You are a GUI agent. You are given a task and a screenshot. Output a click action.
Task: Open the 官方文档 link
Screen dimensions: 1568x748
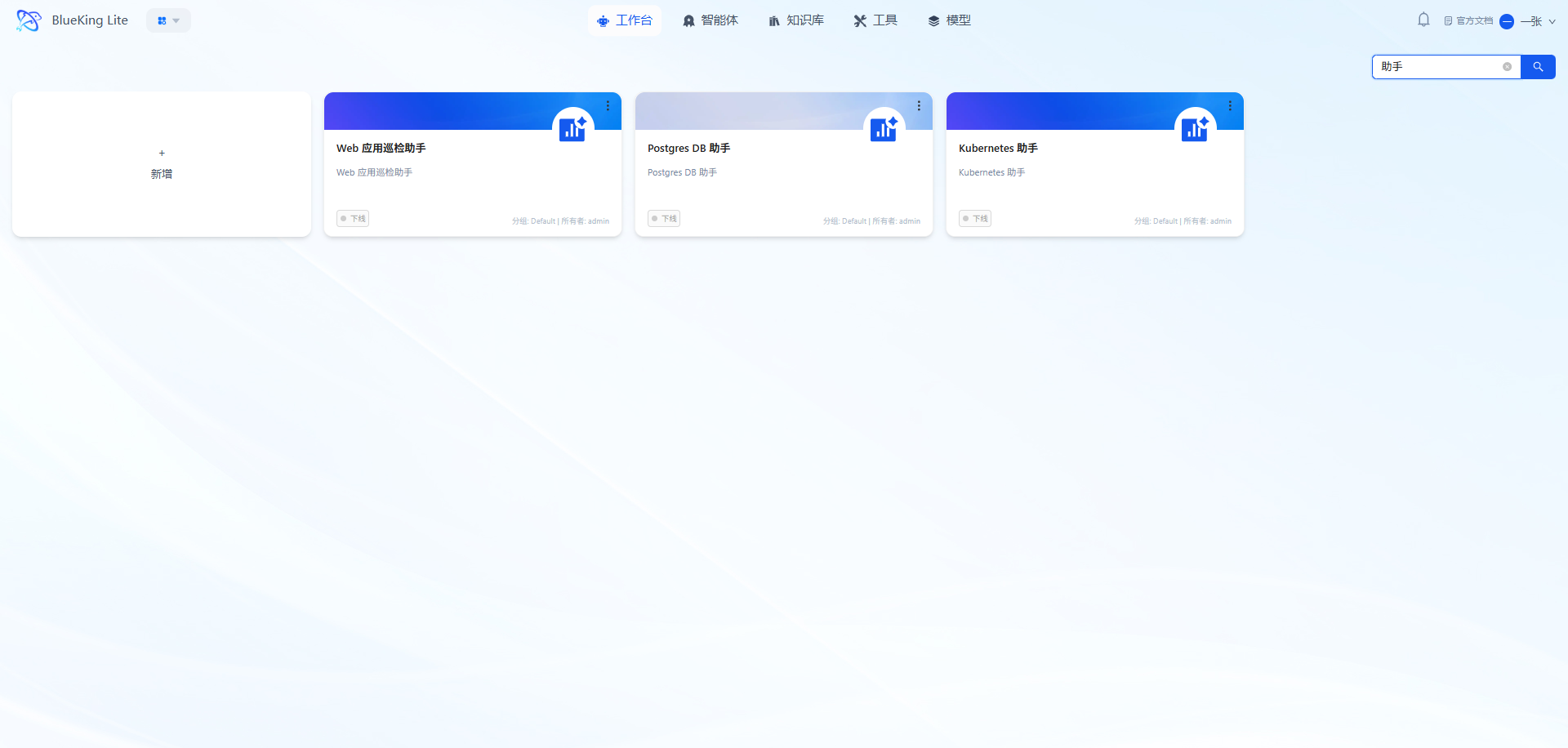[x=1468, y=21]
